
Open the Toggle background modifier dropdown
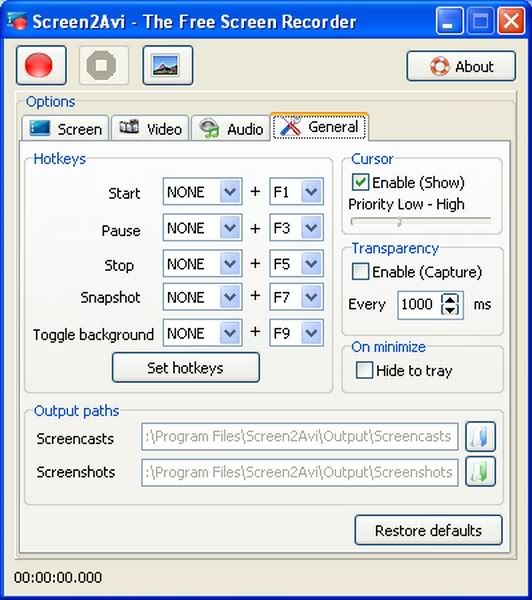(x=202, y=333)
